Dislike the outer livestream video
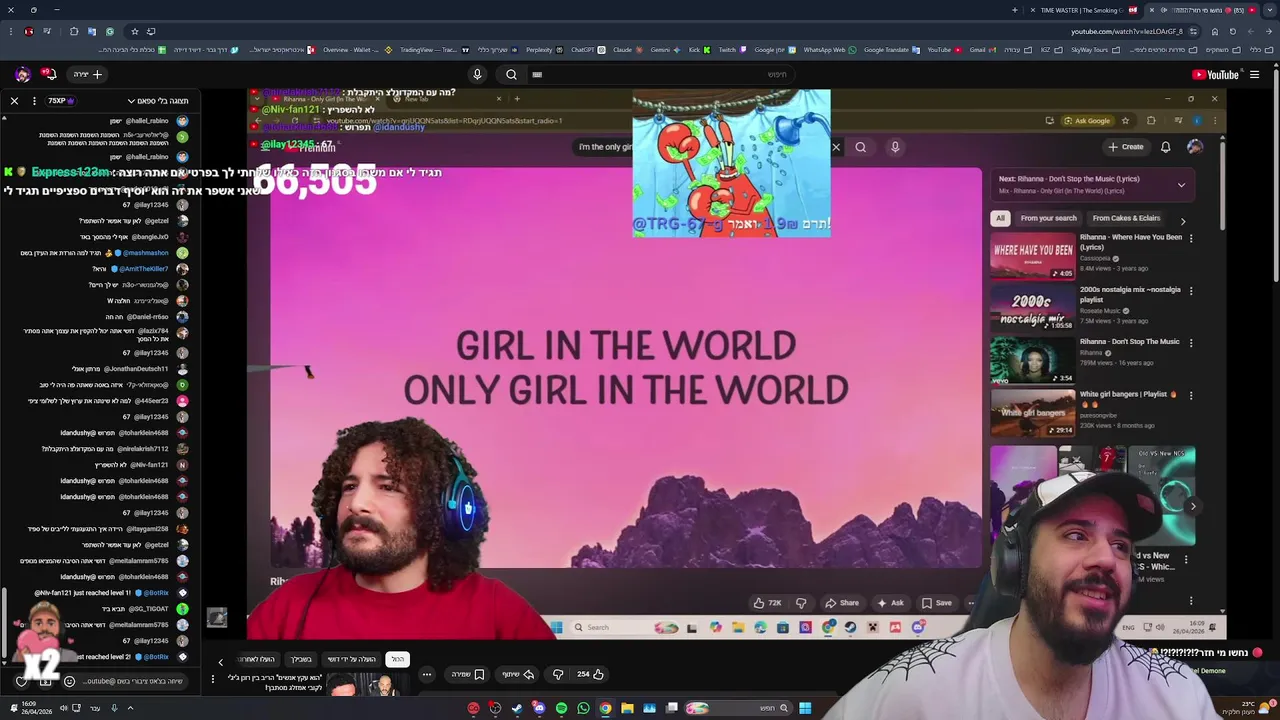This screenshot has width=1280, height=720. 558,674
